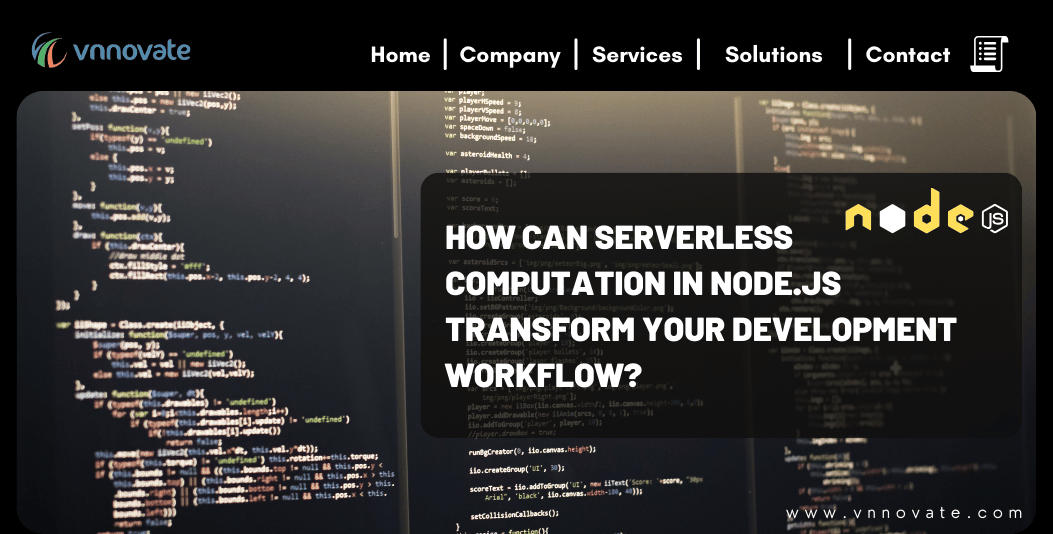Go to the Company page
Viewport: 1053px width, 534px height.
pyautogui.click(x=510, y=55)
